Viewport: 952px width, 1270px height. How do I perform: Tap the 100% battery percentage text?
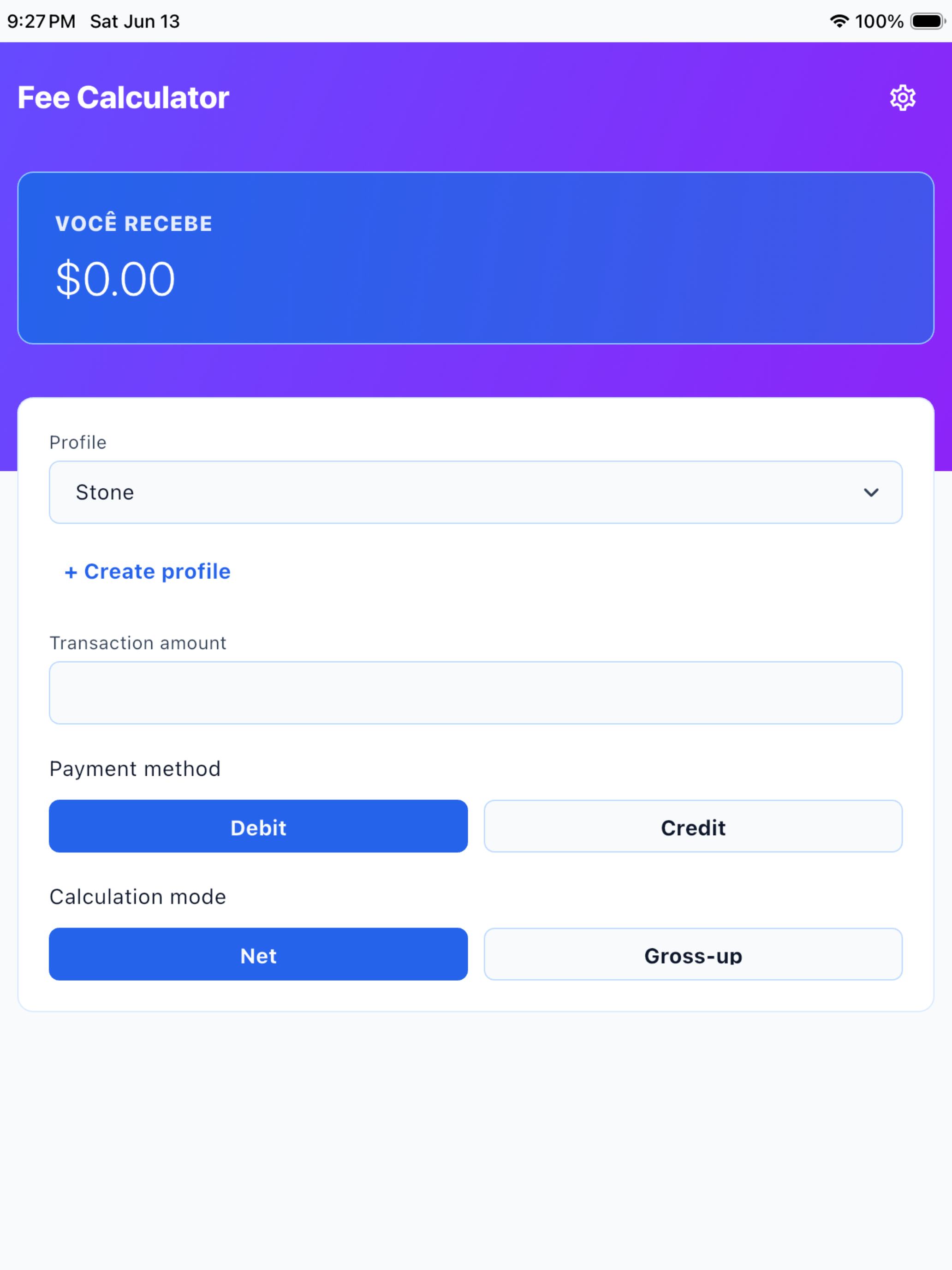coord(879,21)
